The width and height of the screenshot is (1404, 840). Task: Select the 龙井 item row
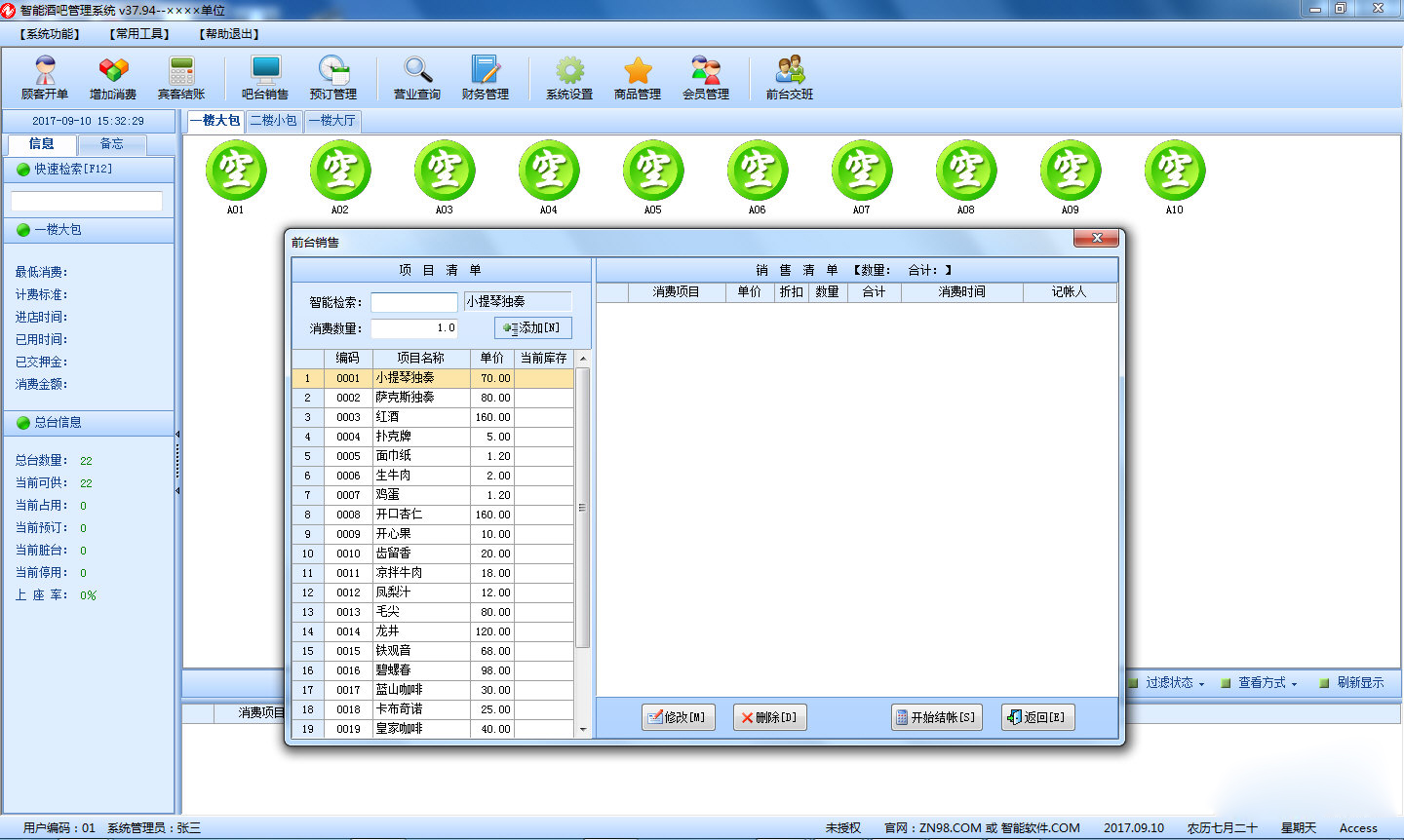(x=433, y=631)
